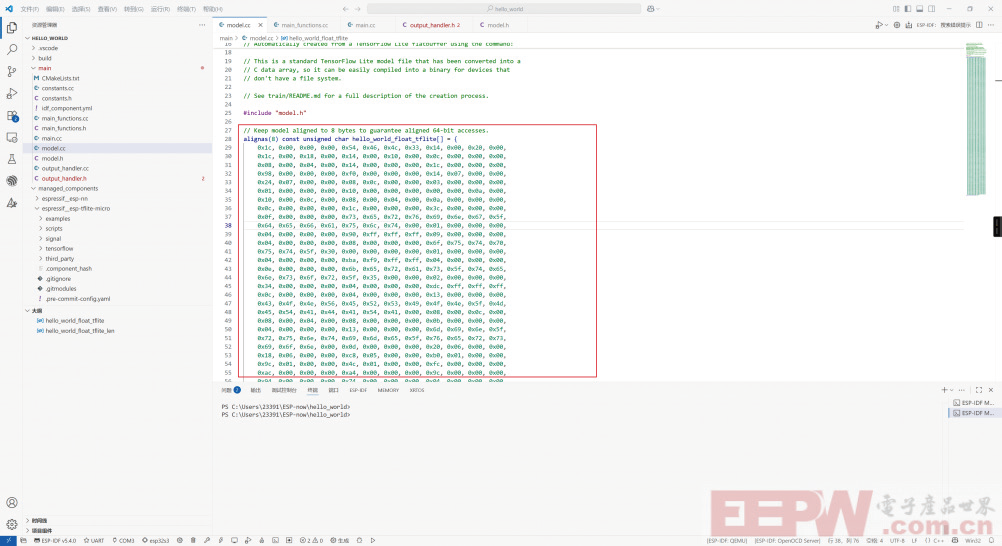
Task: Open the Search view in activity bar
Action: (12, 49)
